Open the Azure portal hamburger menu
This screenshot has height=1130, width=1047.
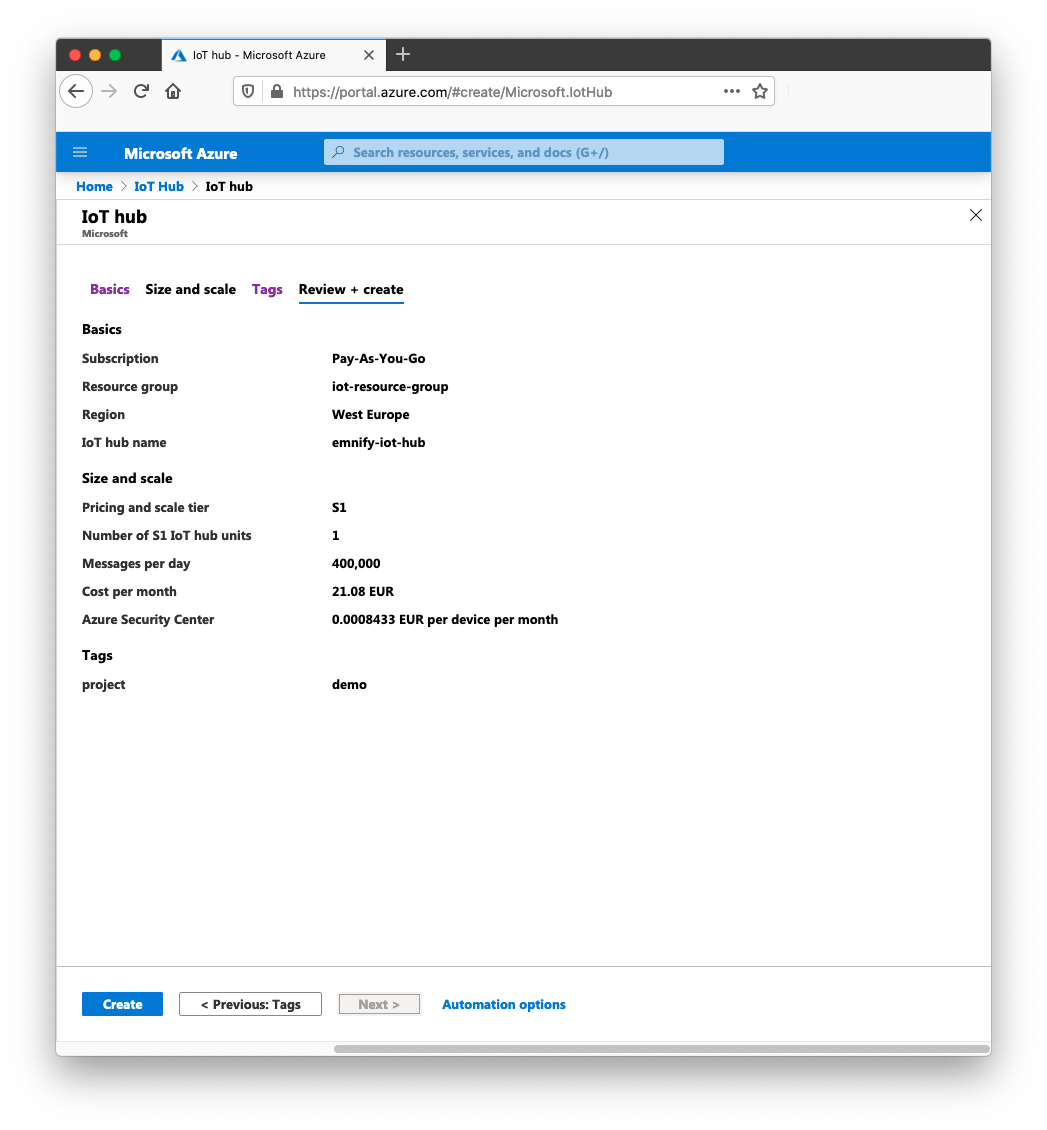[x=79, y=152]
